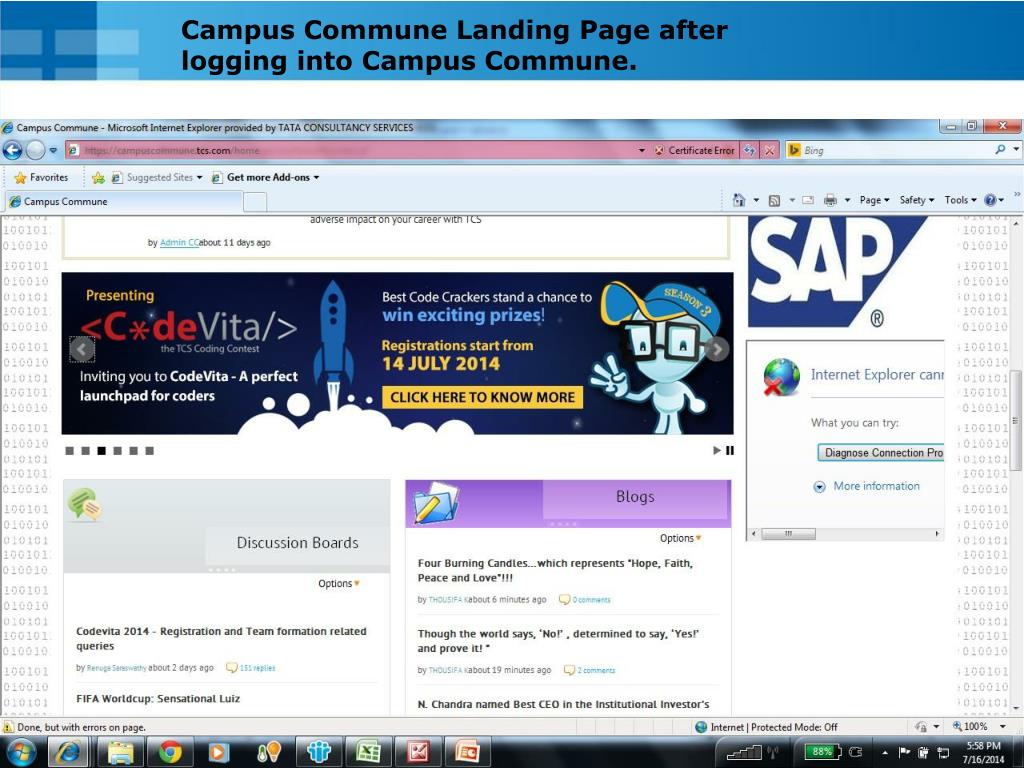
Task: Click Diagnose Connection Problems button
Action: [x=881, y=453]
